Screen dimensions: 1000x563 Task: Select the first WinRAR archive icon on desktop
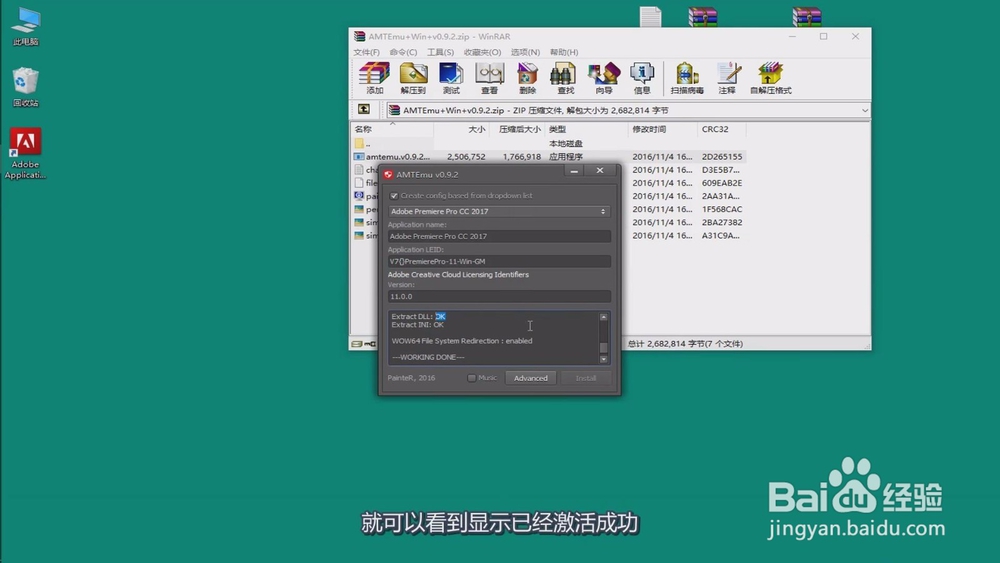(x=703, y=17)
